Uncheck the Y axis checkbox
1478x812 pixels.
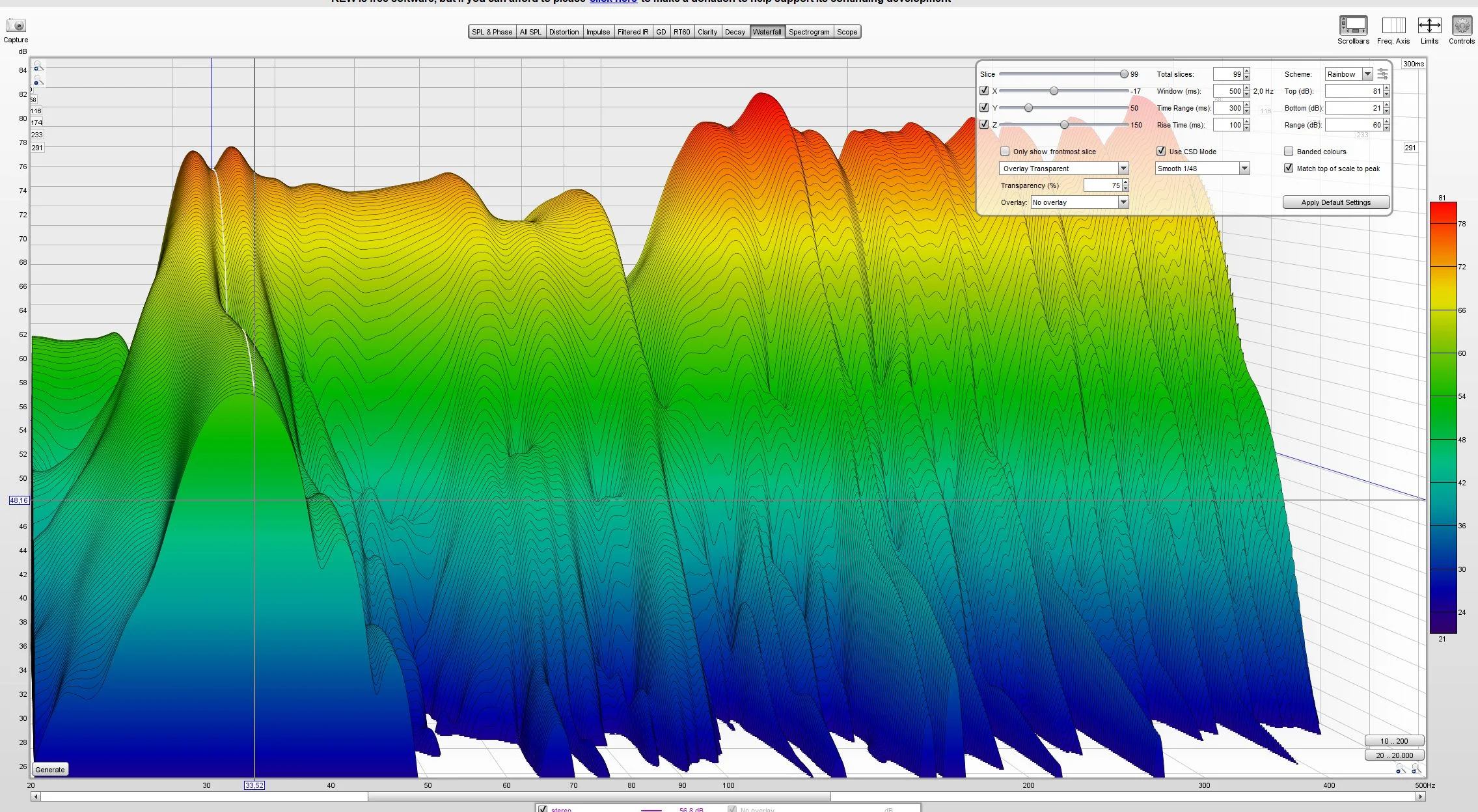coord(984,108)
